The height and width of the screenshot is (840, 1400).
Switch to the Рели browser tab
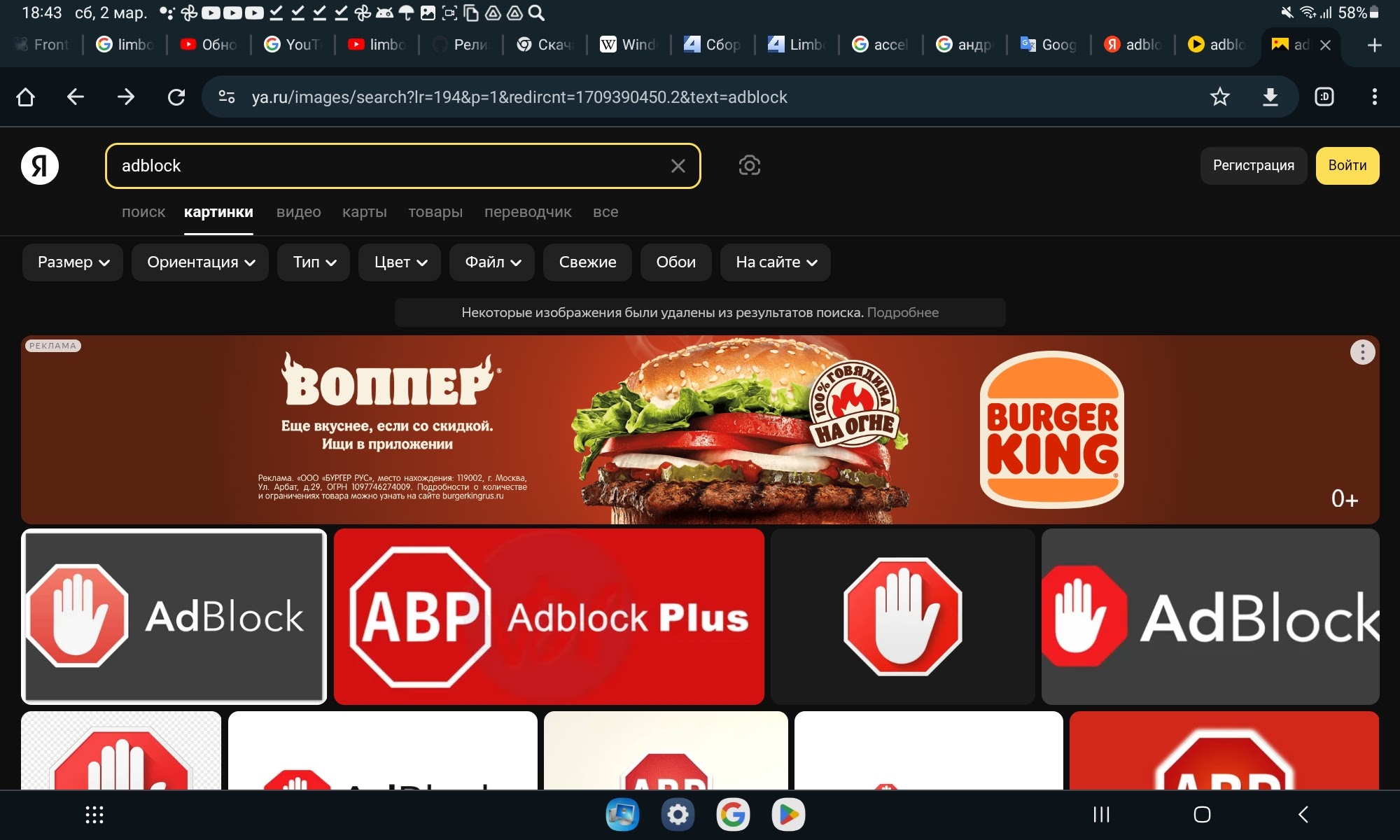click(x=461, y=45)
